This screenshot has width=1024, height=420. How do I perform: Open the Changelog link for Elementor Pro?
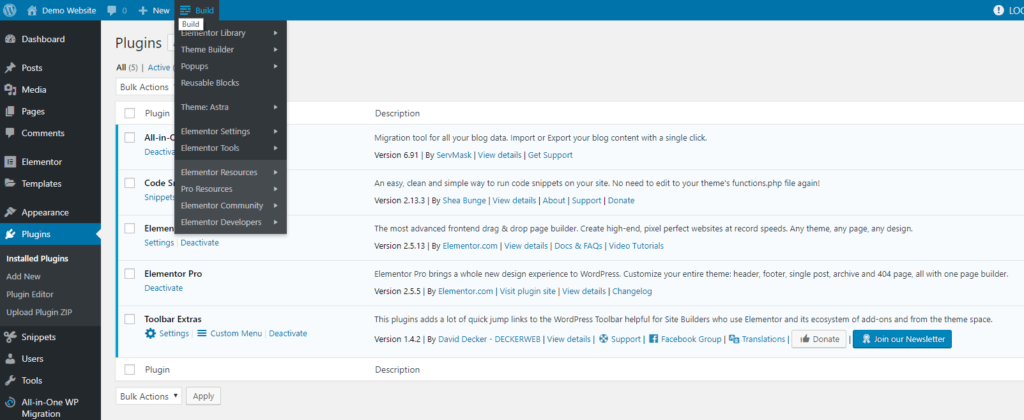632,291
